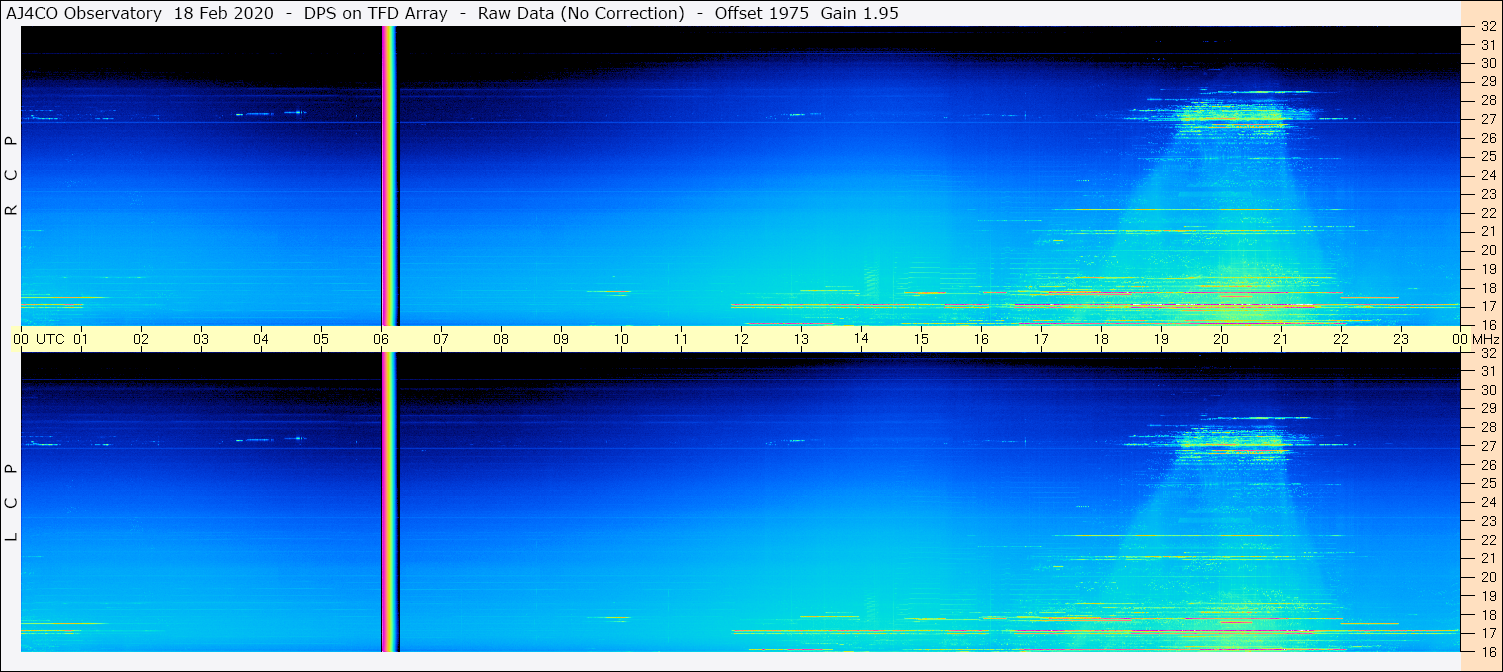Click the "Offset 1975" value in header
Viewport: 1503px width, 672px height.
(x=761, y=13)
